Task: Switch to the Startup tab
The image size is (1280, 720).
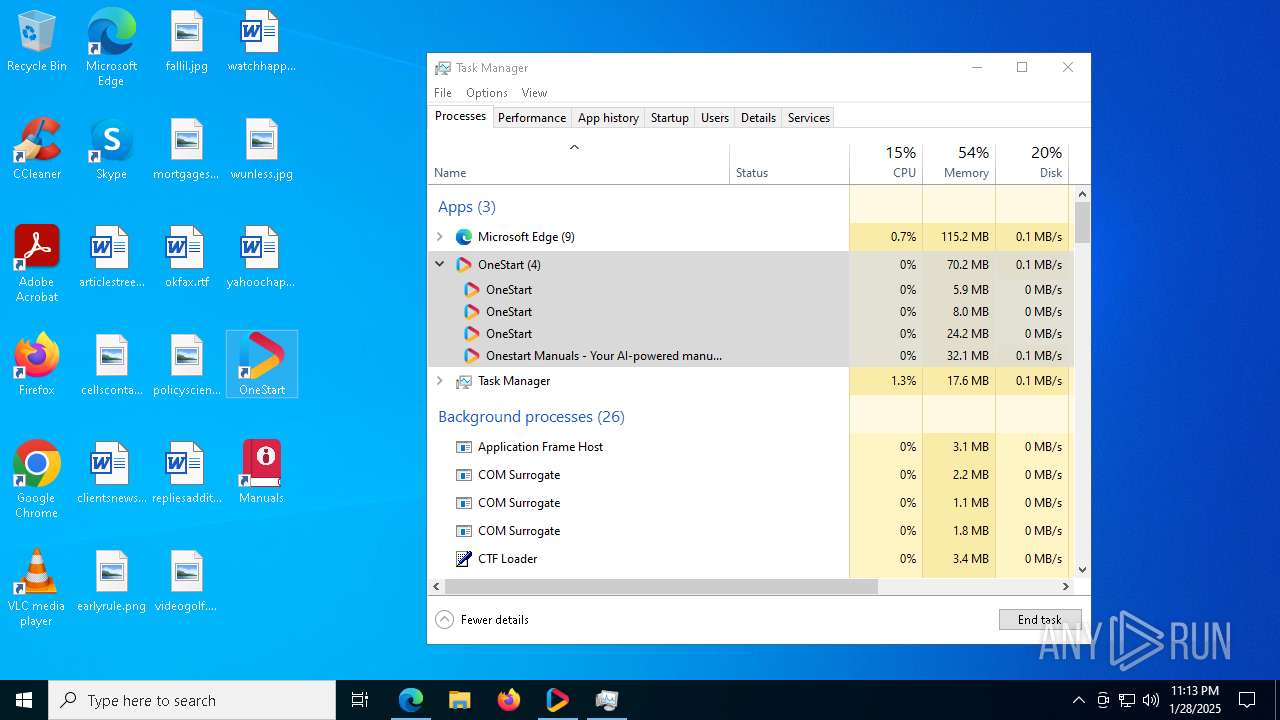Action: click(x=669, y=118)
